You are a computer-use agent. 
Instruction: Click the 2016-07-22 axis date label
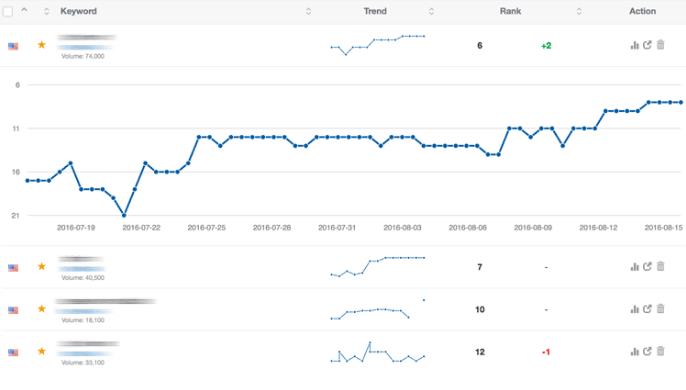coord(141,228)
